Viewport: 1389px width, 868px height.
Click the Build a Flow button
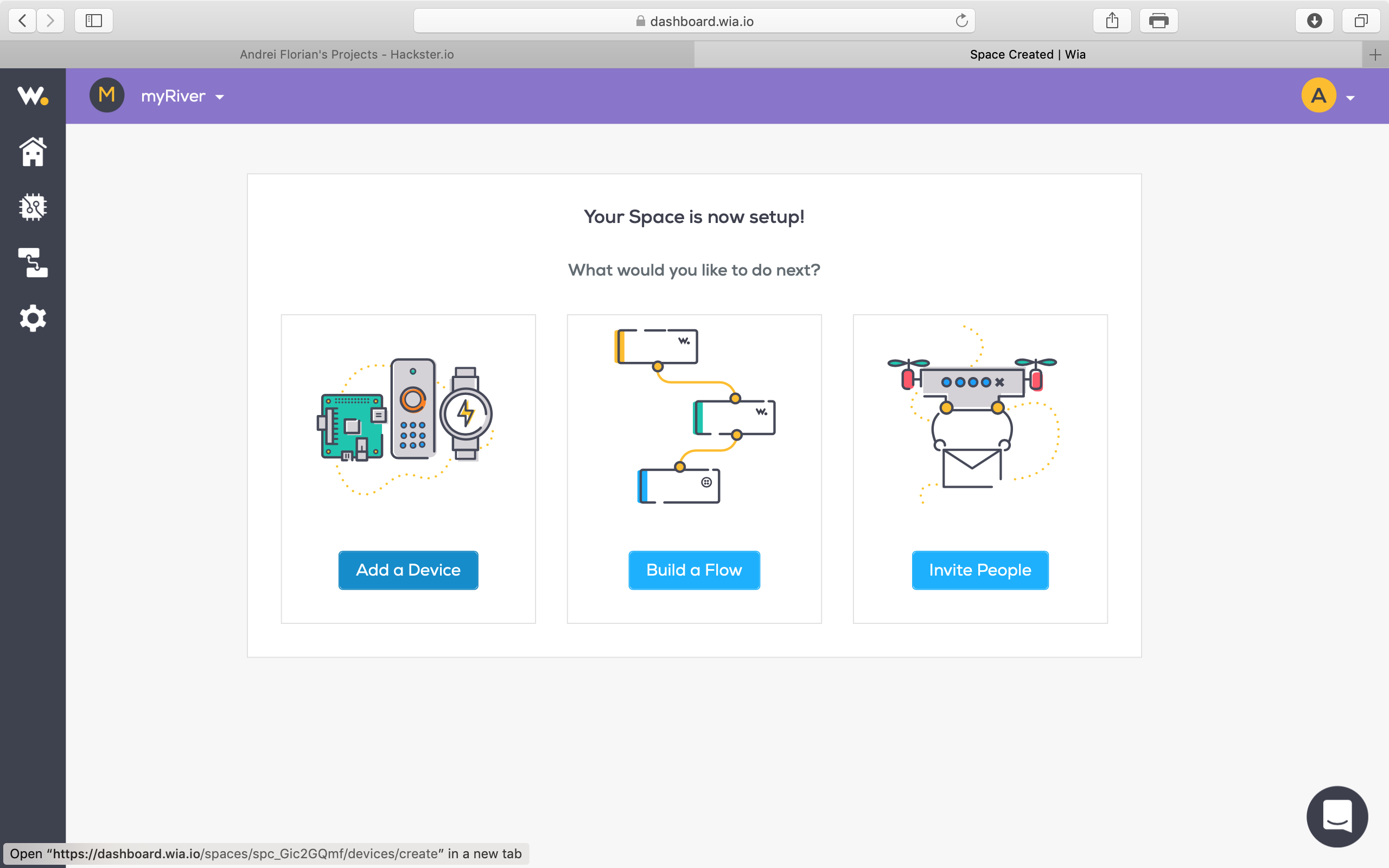[x=694, y=570]
